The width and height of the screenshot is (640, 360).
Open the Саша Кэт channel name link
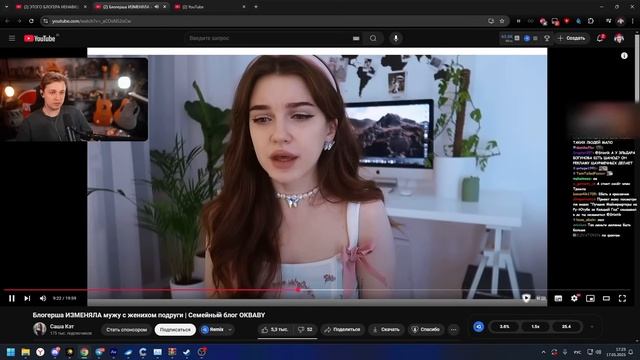(x=62, y=326)
